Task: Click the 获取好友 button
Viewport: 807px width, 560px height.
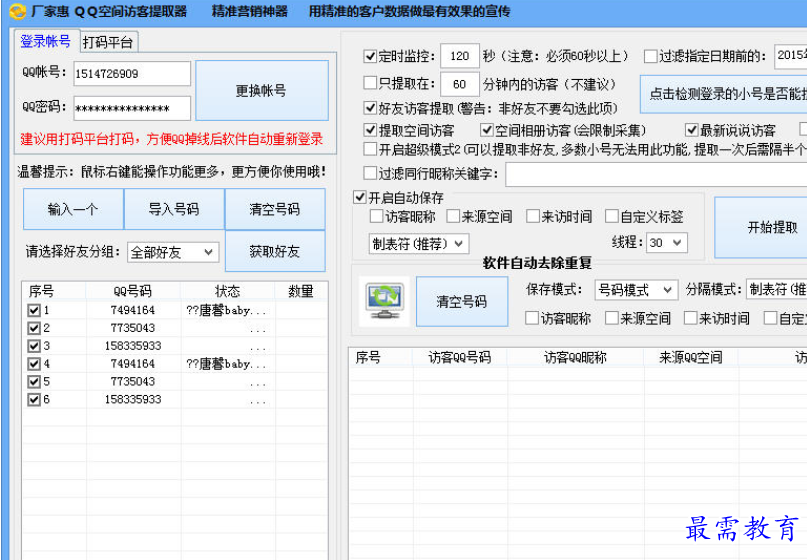Action: (275, 251)
